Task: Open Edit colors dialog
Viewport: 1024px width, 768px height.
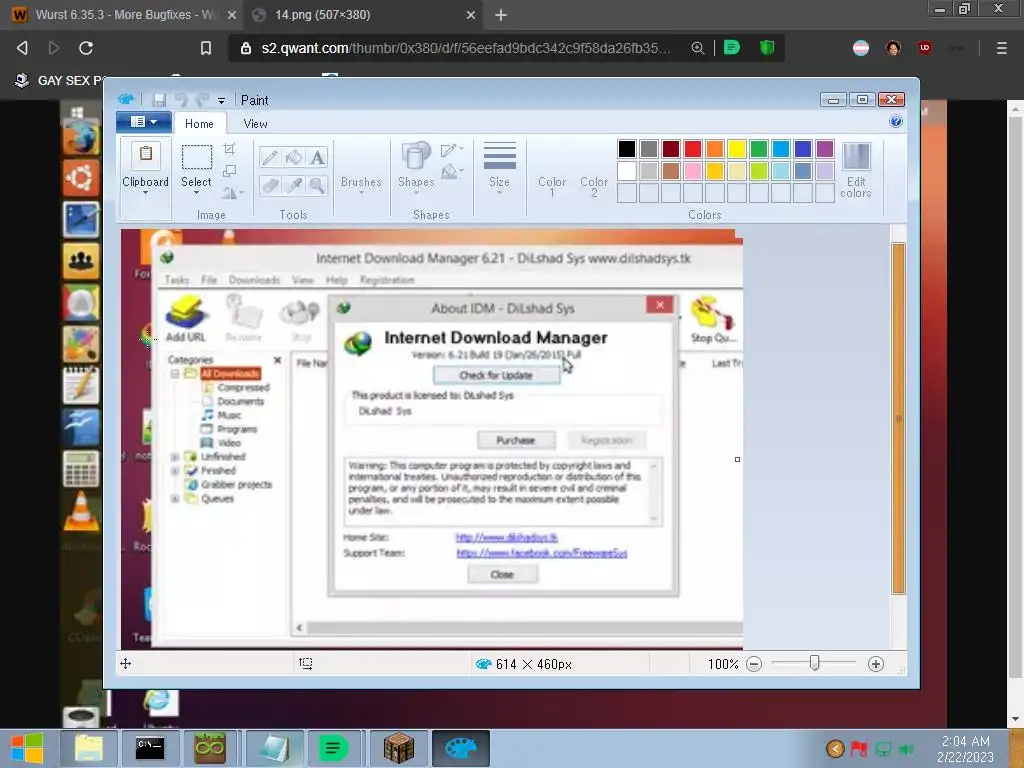Action: 856,170
